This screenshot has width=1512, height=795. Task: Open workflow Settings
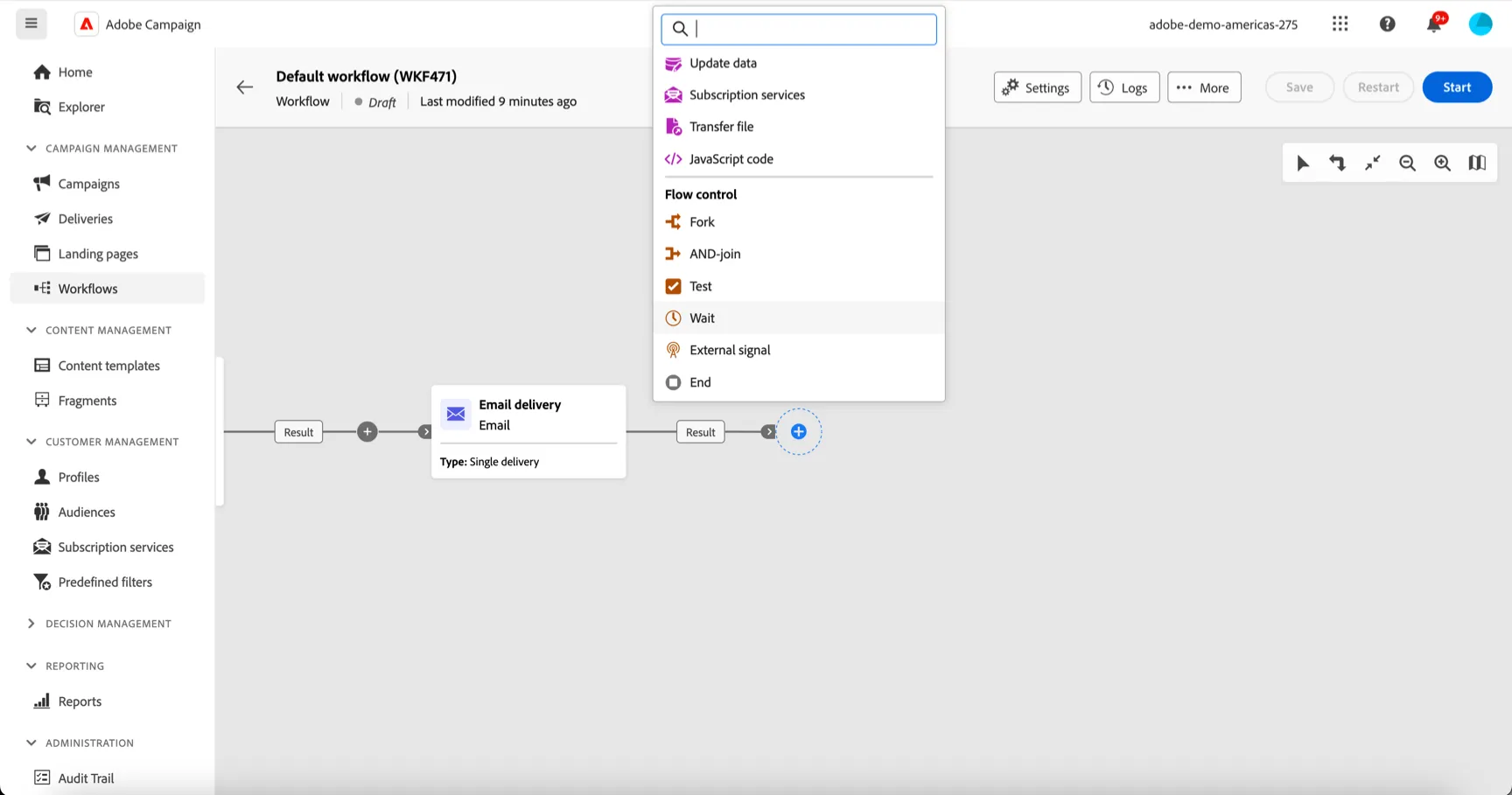1038,87
